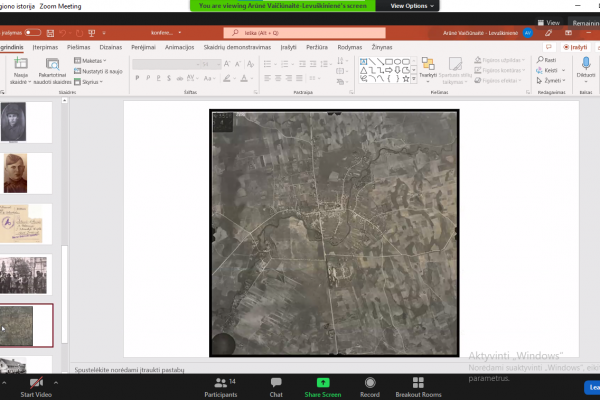
Task: Click the Diktuoti microphone icon
Action: pos(586,63)
